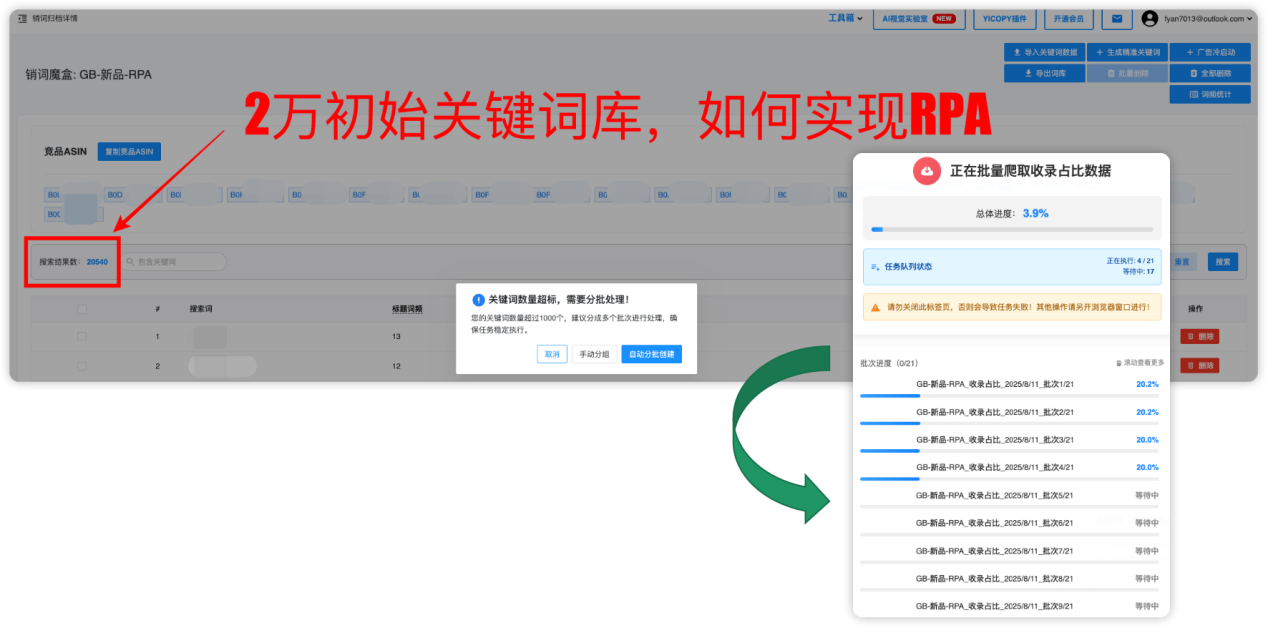Check the row 1 checkbox
Screen dimensions: 1268x628
pyautogui.click(x=82, y=337)
